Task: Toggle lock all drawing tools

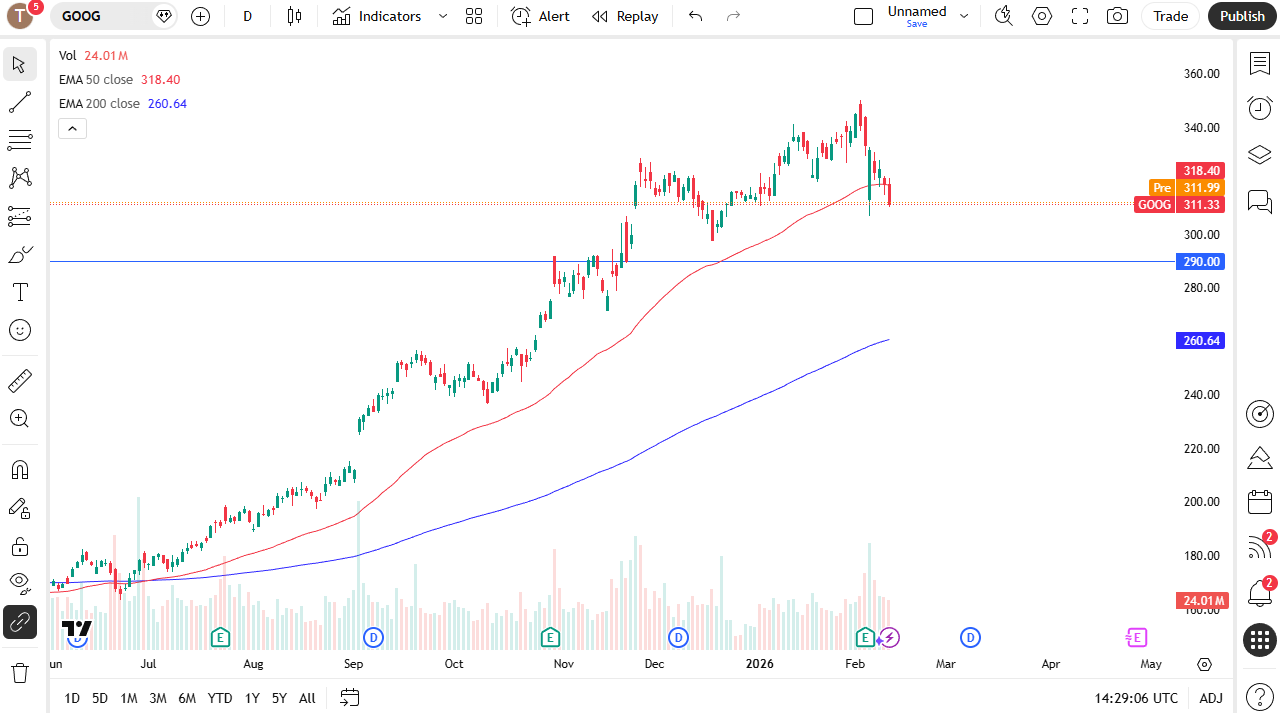Action: [x=19, y=546]
